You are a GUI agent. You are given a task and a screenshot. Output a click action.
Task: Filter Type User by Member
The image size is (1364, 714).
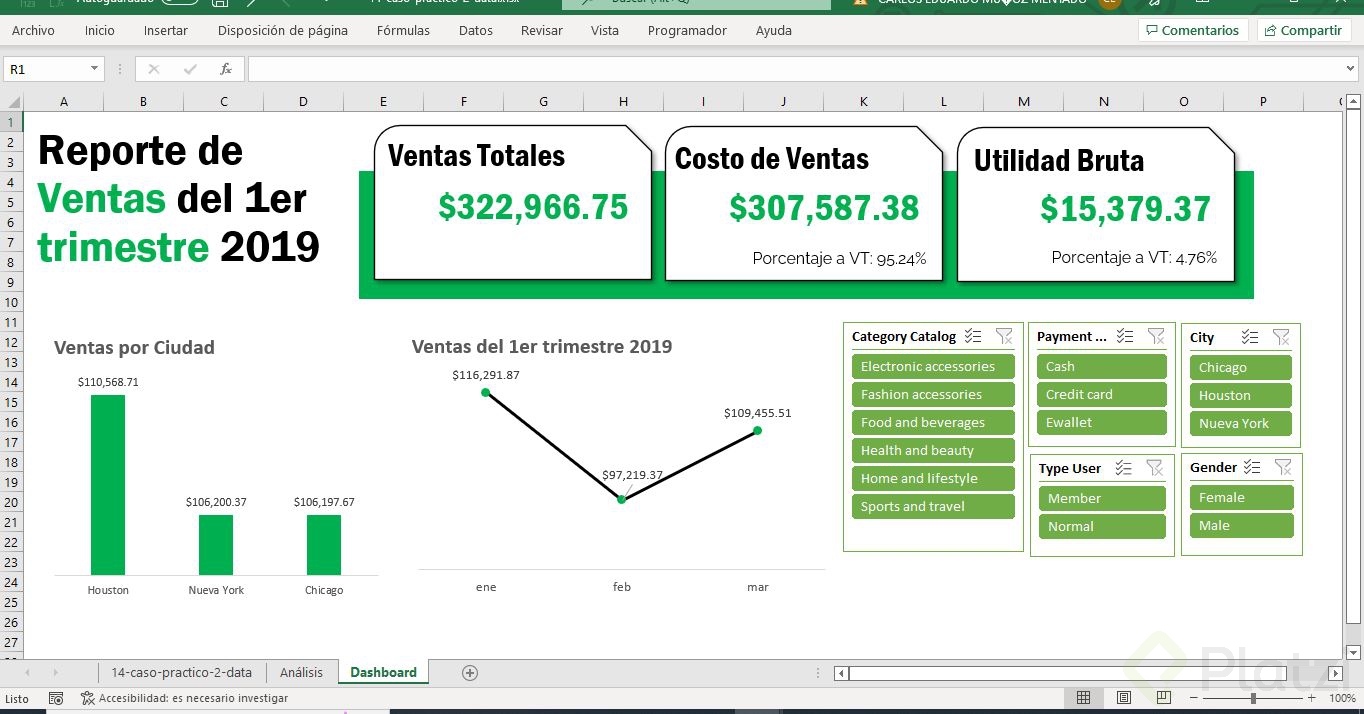tap(1102, 499)
